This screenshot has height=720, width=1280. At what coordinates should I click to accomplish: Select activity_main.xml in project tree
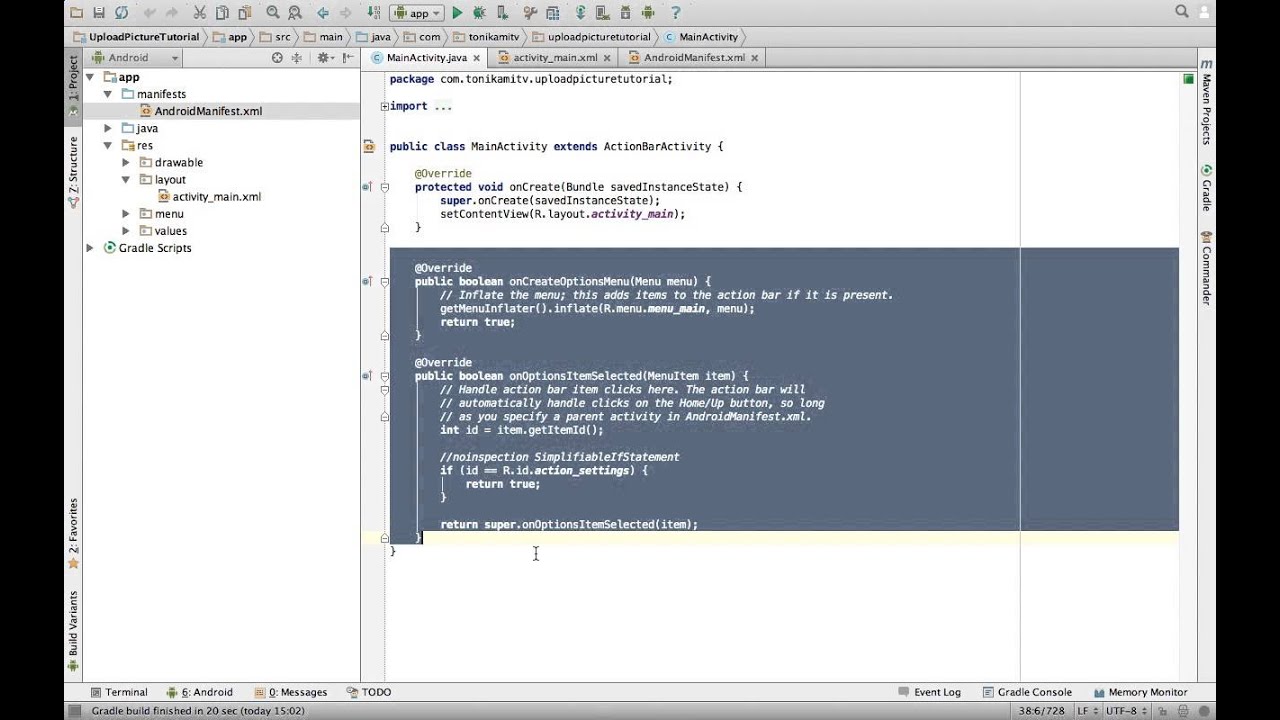(208, 197)
